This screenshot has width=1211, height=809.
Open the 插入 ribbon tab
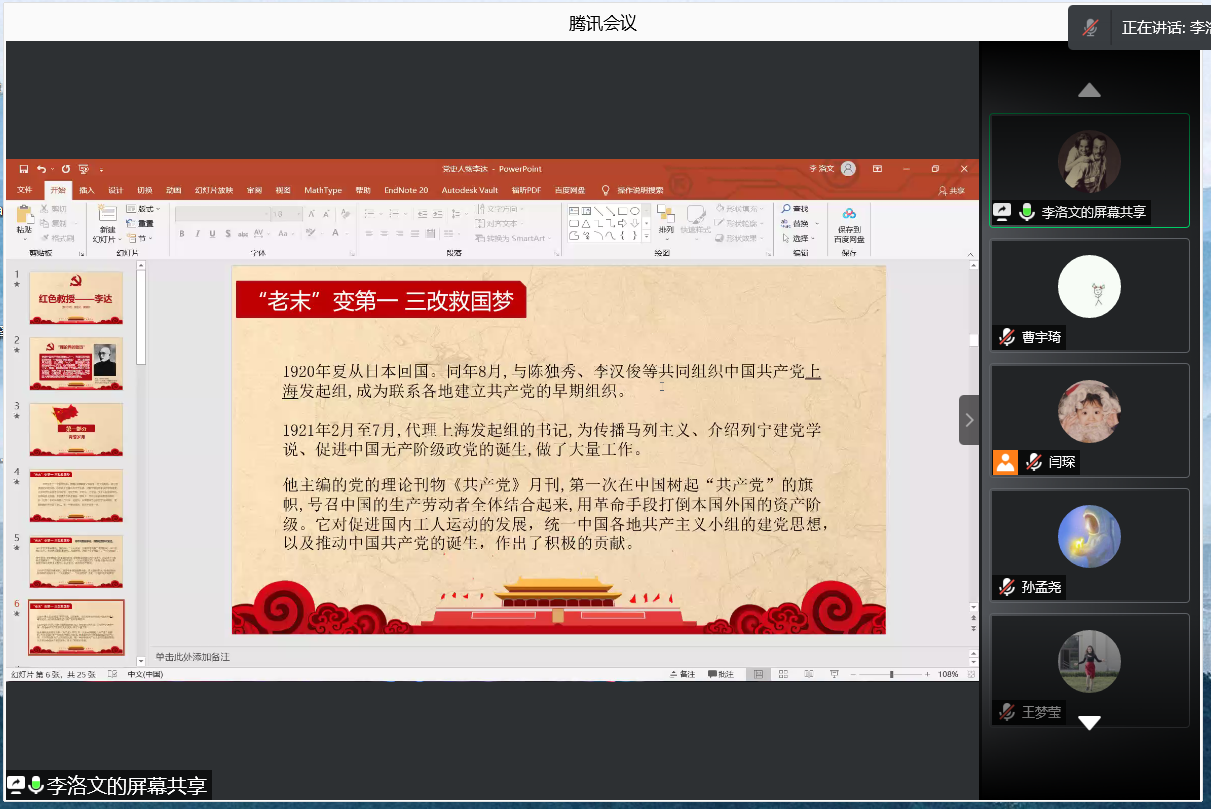pos(87,190)
